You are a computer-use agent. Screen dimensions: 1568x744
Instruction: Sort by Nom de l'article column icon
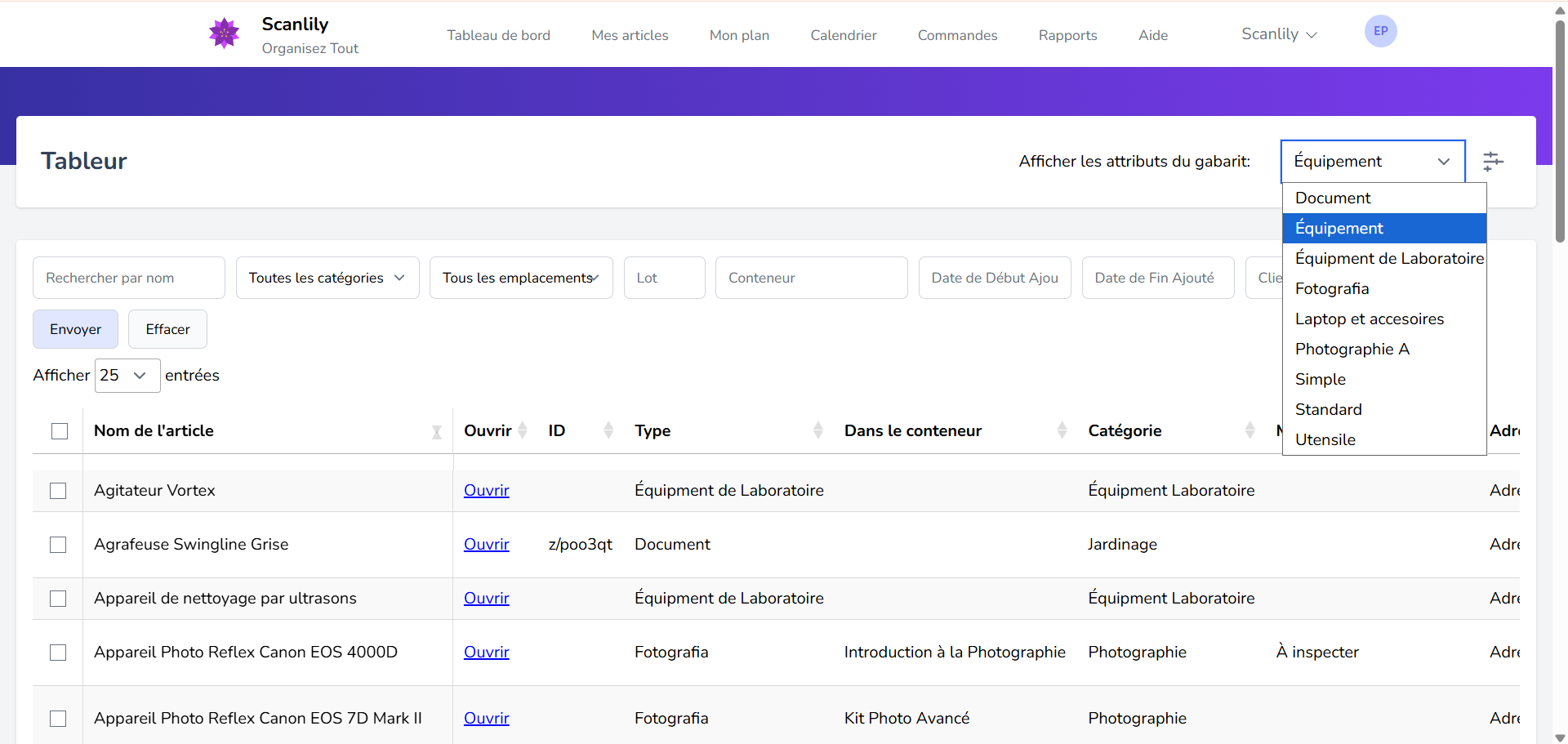(x=437, y=432)
